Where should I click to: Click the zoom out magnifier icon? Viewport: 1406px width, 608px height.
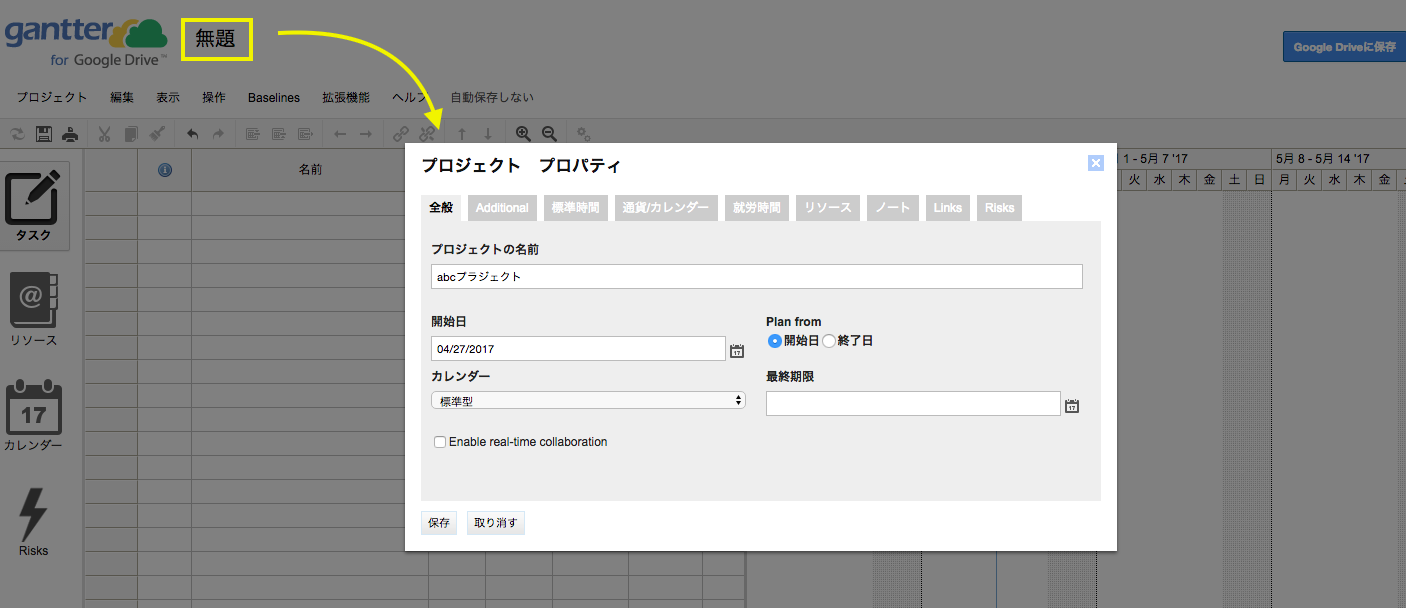click(x=549, y=133)
